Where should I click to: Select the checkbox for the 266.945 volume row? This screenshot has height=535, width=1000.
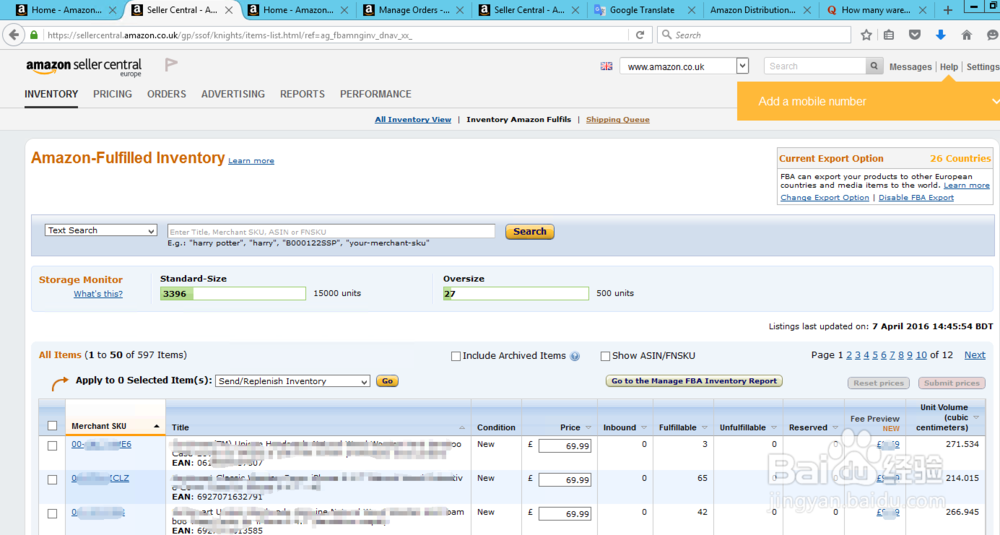click(52, 513)
